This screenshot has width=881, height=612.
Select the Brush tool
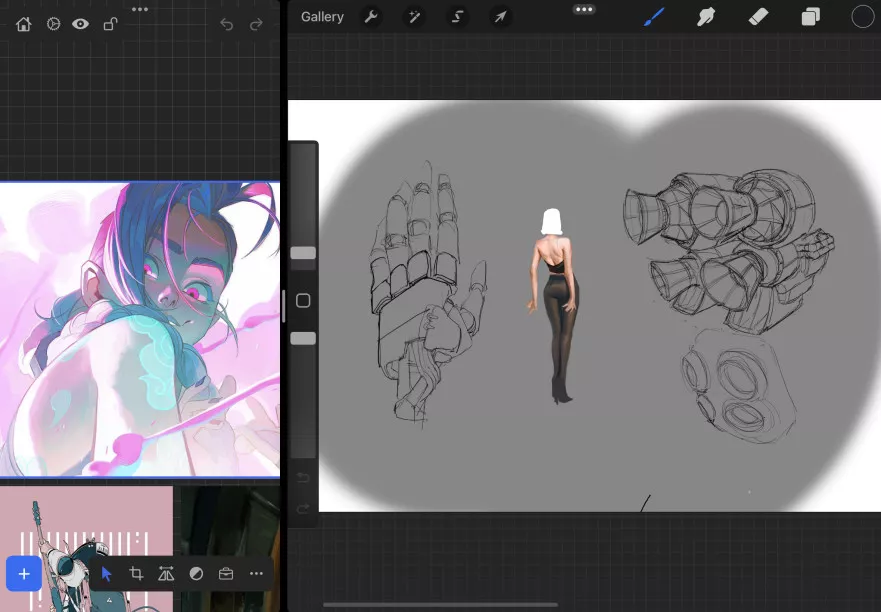(x=654, y=17)
